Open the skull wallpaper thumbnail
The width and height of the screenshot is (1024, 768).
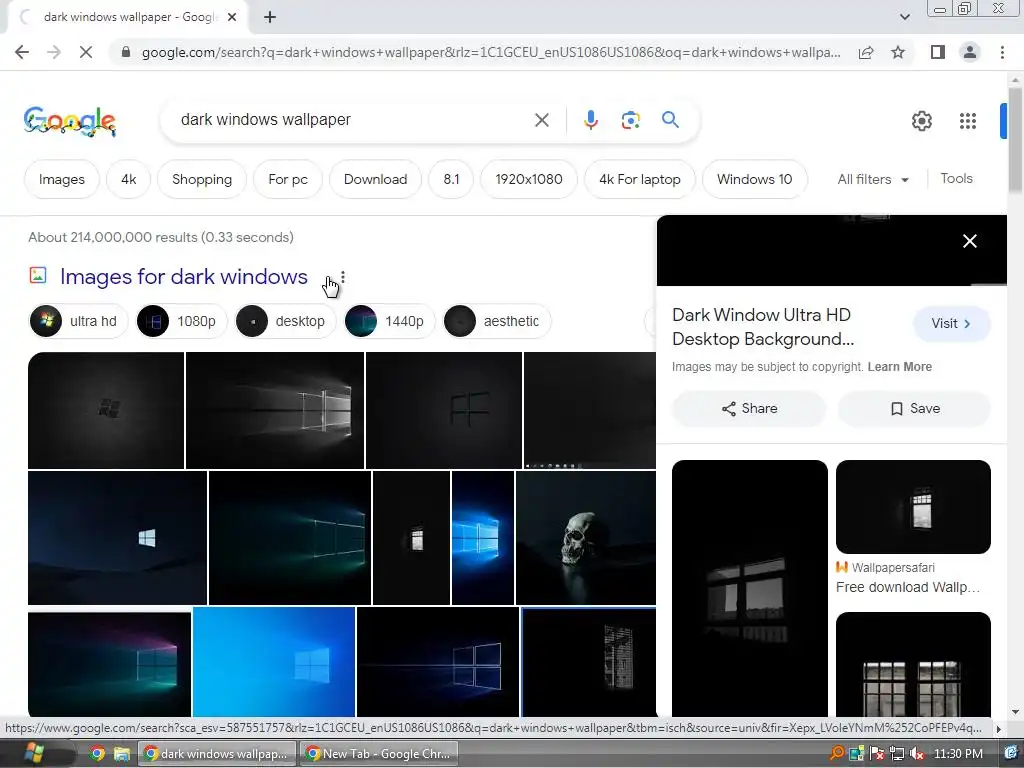tap(585, 538)
